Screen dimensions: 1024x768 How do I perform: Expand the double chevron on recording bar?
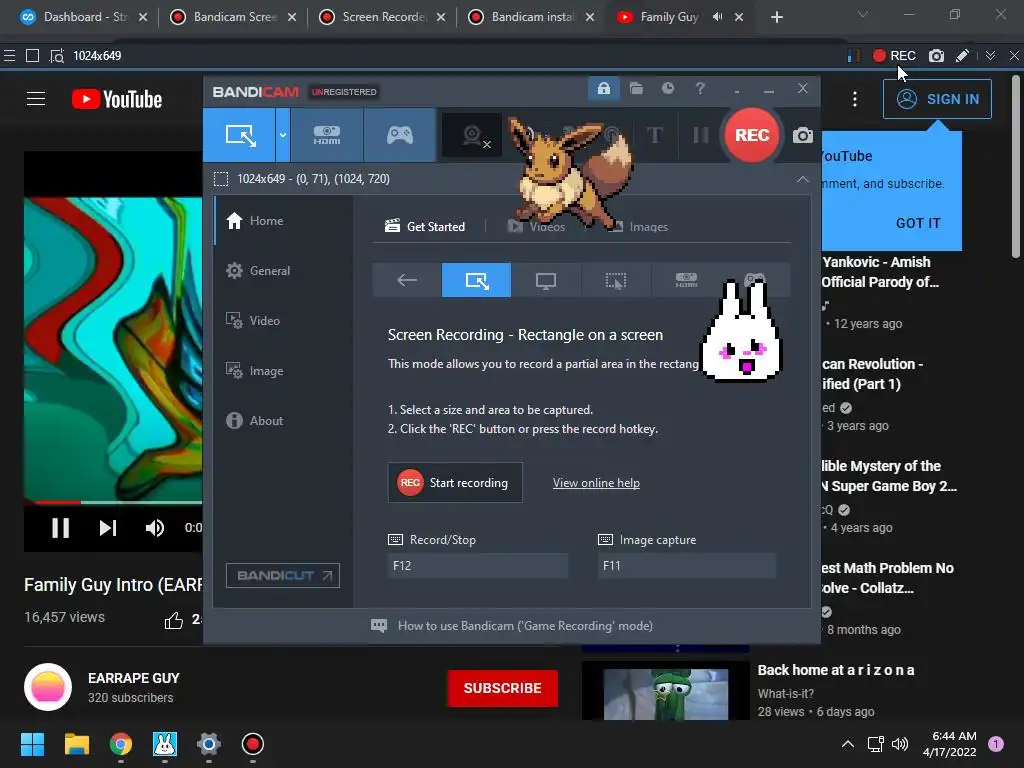point(991,56)
